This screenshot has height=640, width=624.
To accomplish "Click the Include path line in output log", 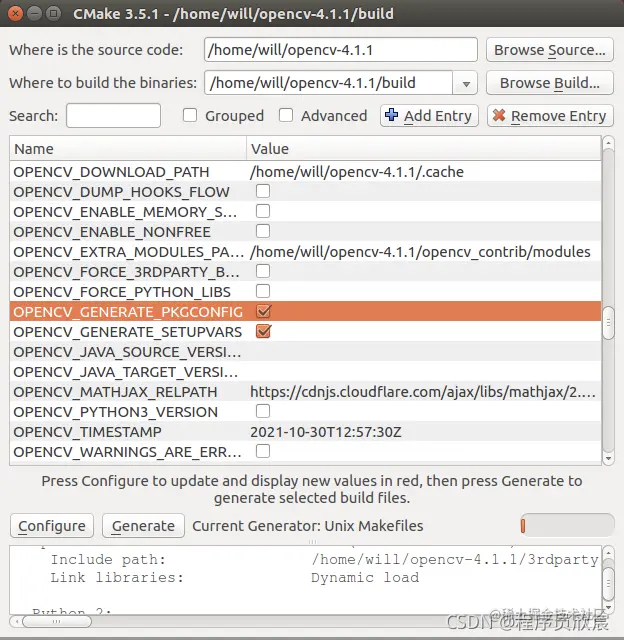I will [324, 559].
